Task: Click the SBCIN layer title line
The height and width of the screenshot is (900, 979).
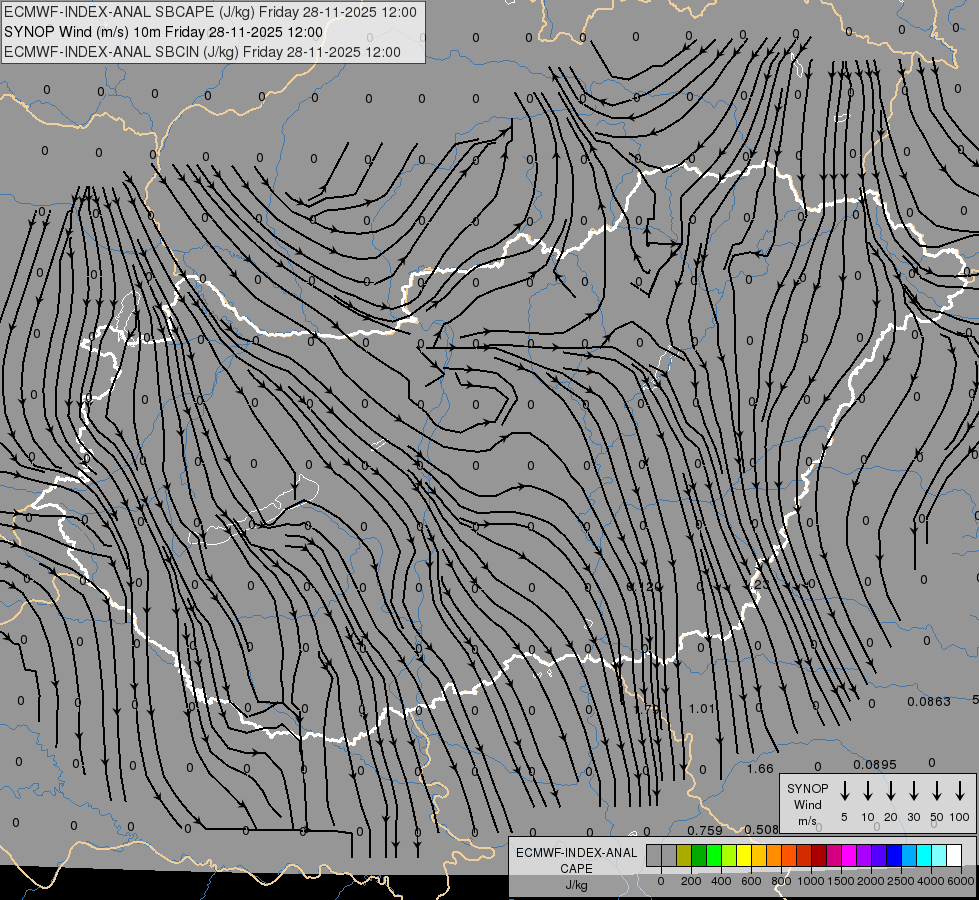Action: 202,52
